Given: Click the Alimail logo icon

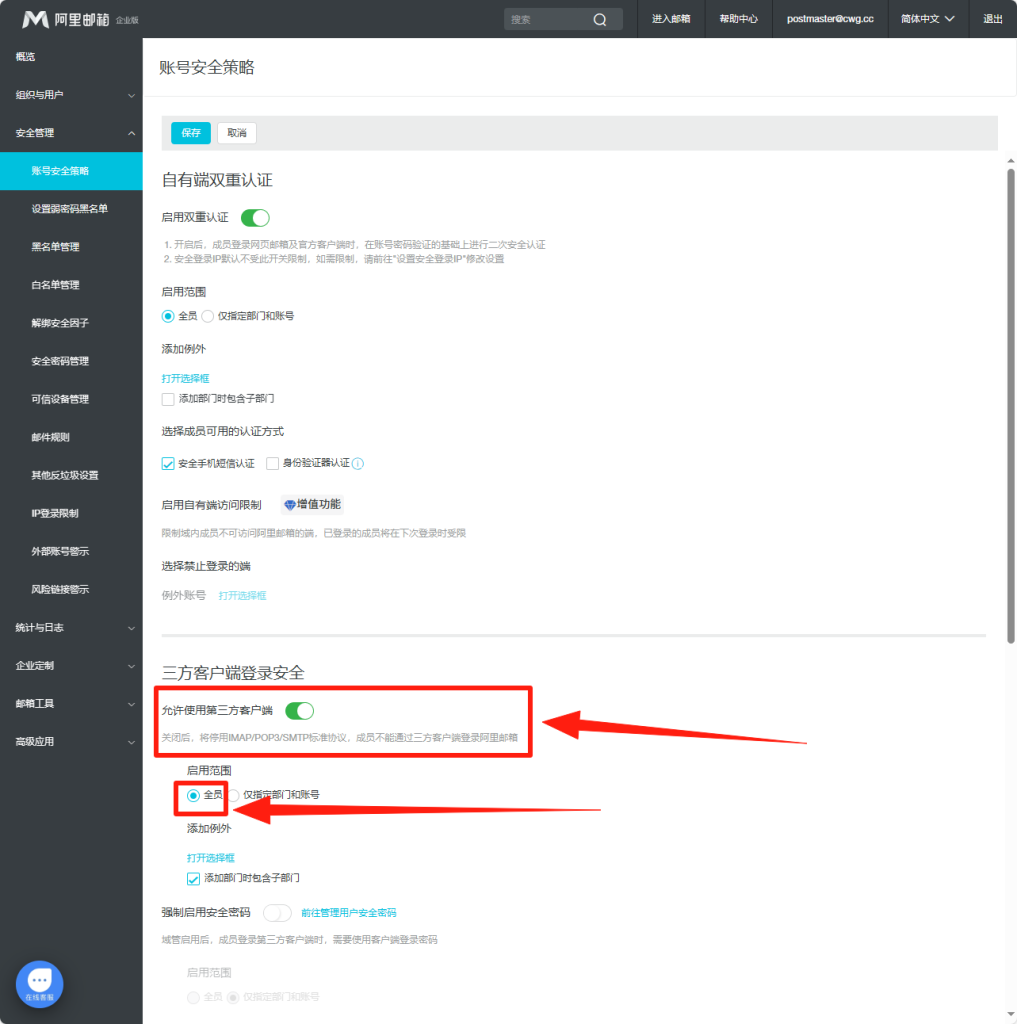Looking at the screenshot, I should pyautogui.click(x=35, y=19).
